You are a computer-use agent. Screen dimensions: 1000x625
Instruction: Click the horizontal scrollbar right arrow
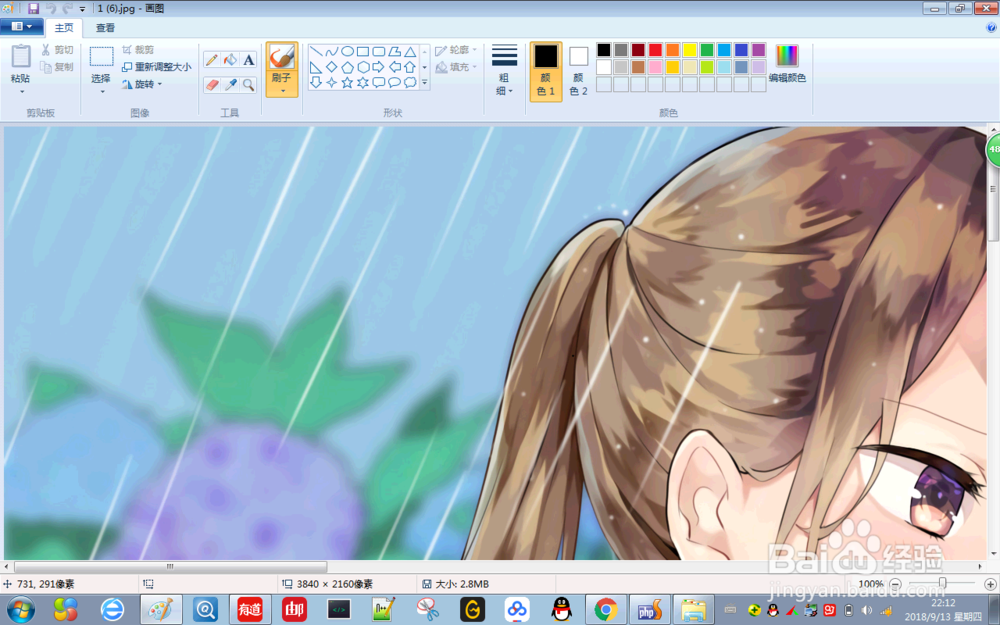click(x=980, y=566)
